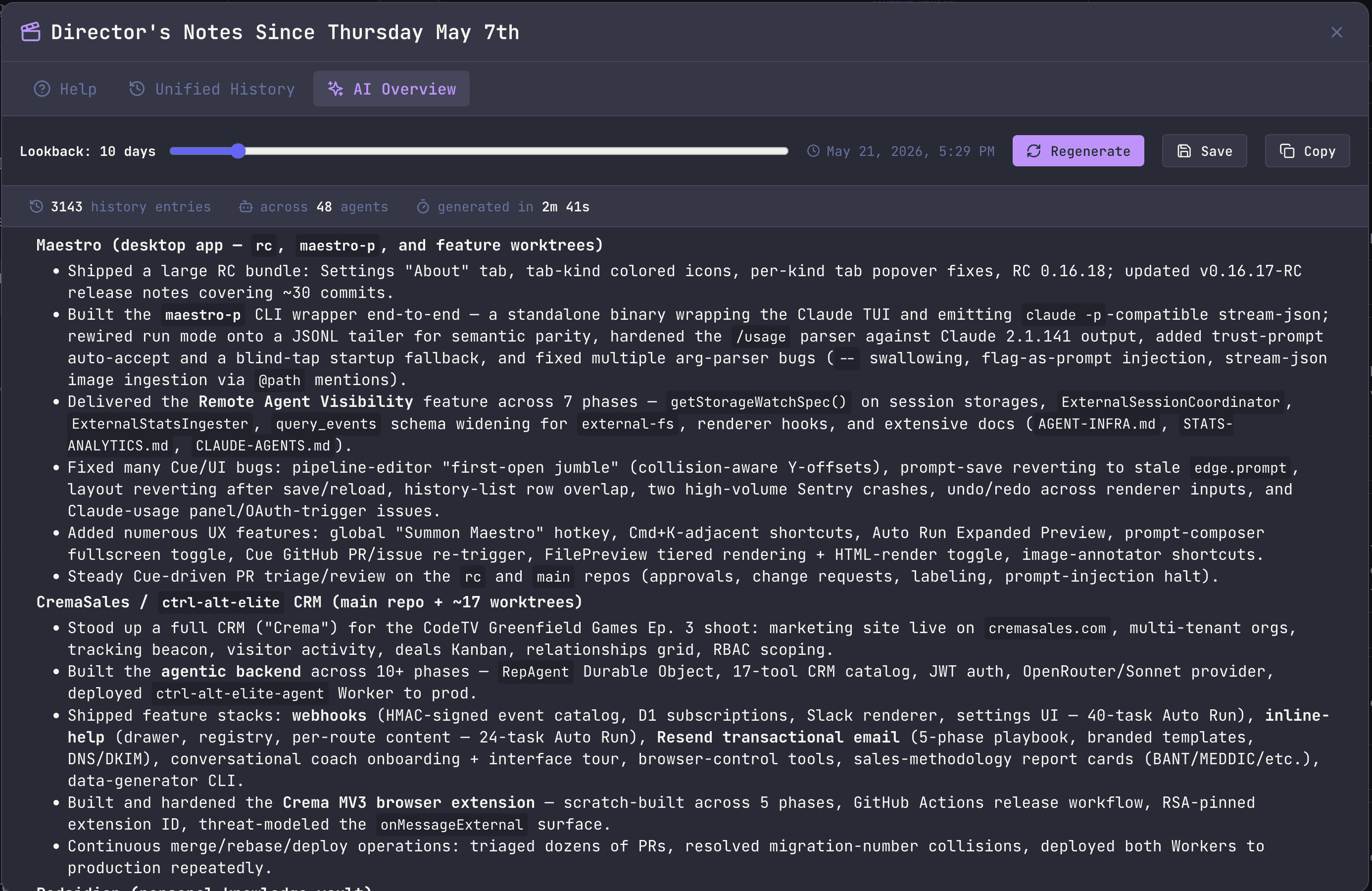Click the bold 'Crema MV3 browser extension' text
Screen dimensions: 1372x891
pos(409,803)
